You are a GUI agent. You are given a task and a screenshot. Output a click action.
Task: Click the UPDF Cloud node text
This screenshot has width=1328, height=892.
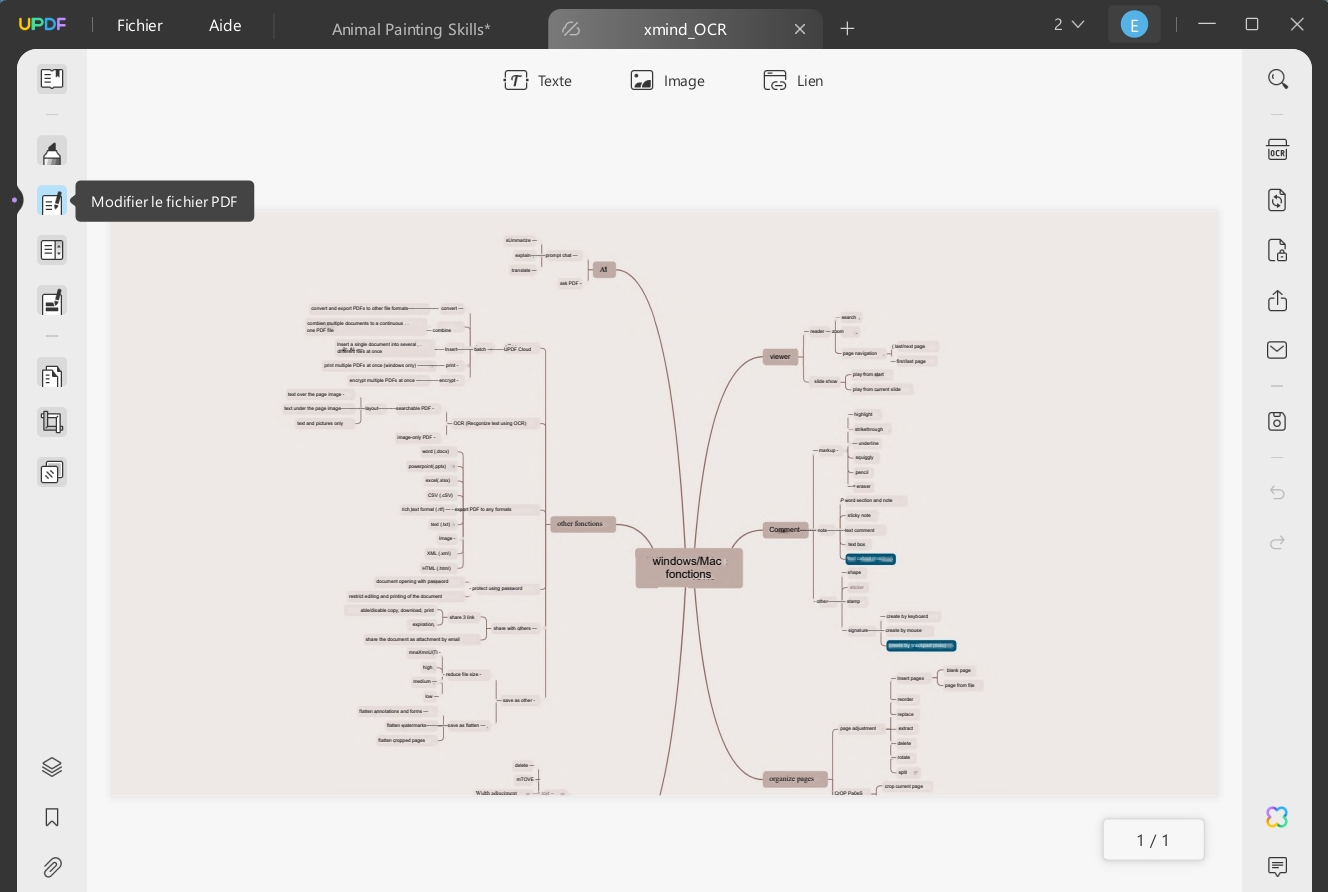tap(517, 349)
